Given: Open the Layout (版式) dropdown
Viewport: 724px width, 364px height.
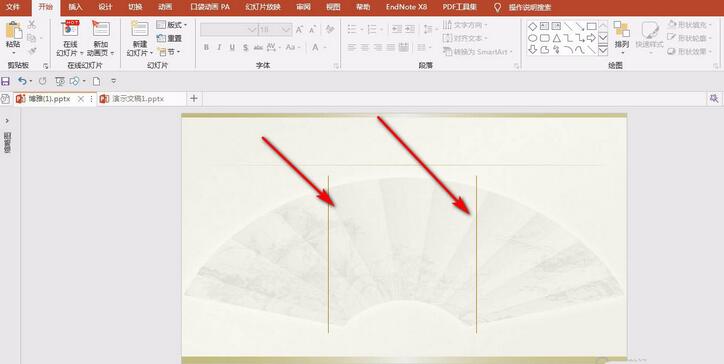Looking at the screenshot, I should coord(172,25).
